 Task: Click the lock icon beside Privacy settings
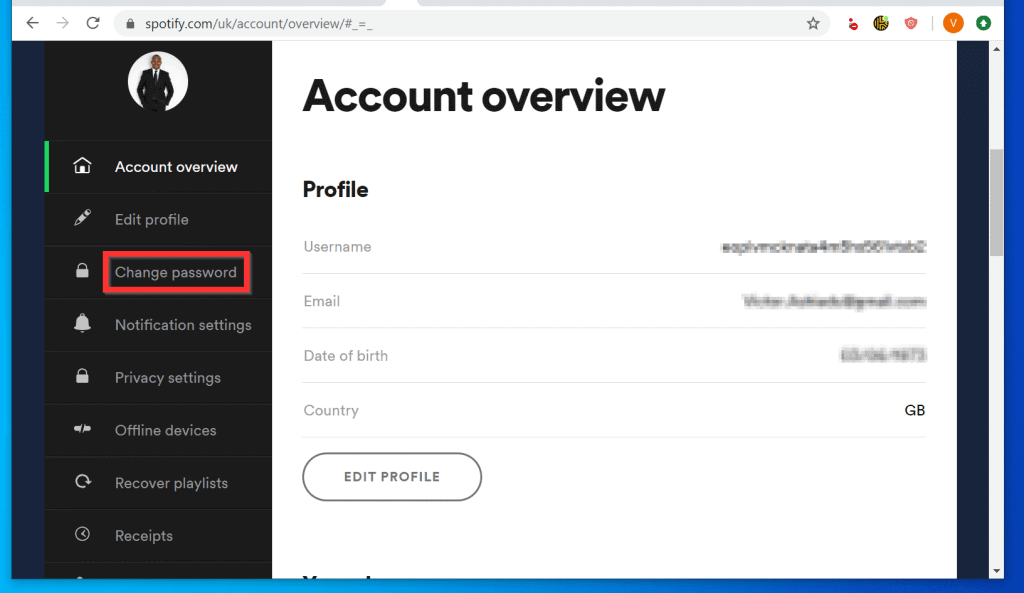[x=82, y=376]
